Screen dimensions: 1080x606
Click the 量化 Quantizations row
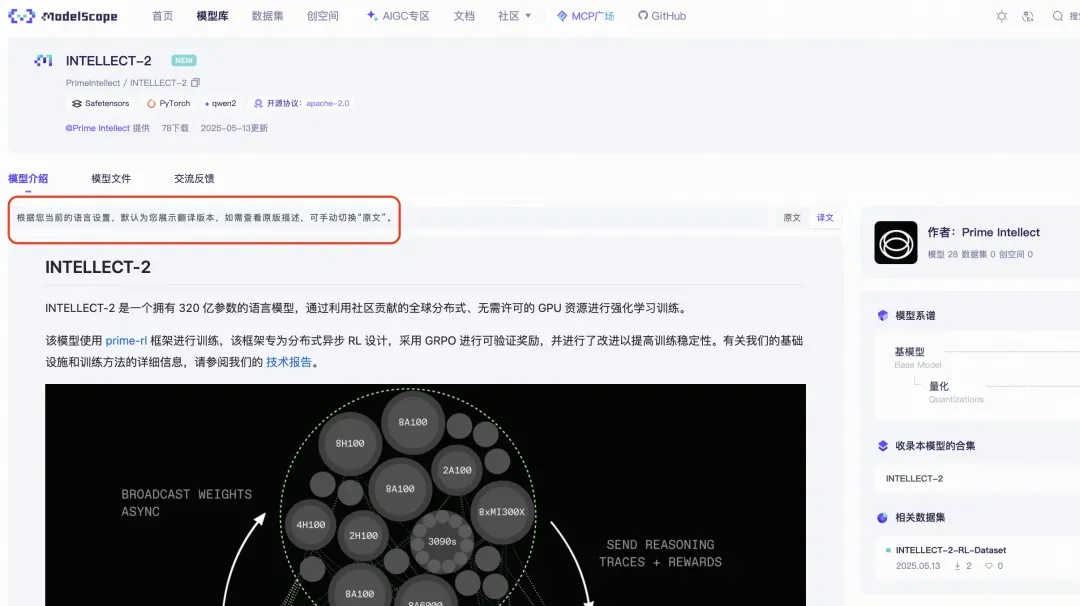1004,392
